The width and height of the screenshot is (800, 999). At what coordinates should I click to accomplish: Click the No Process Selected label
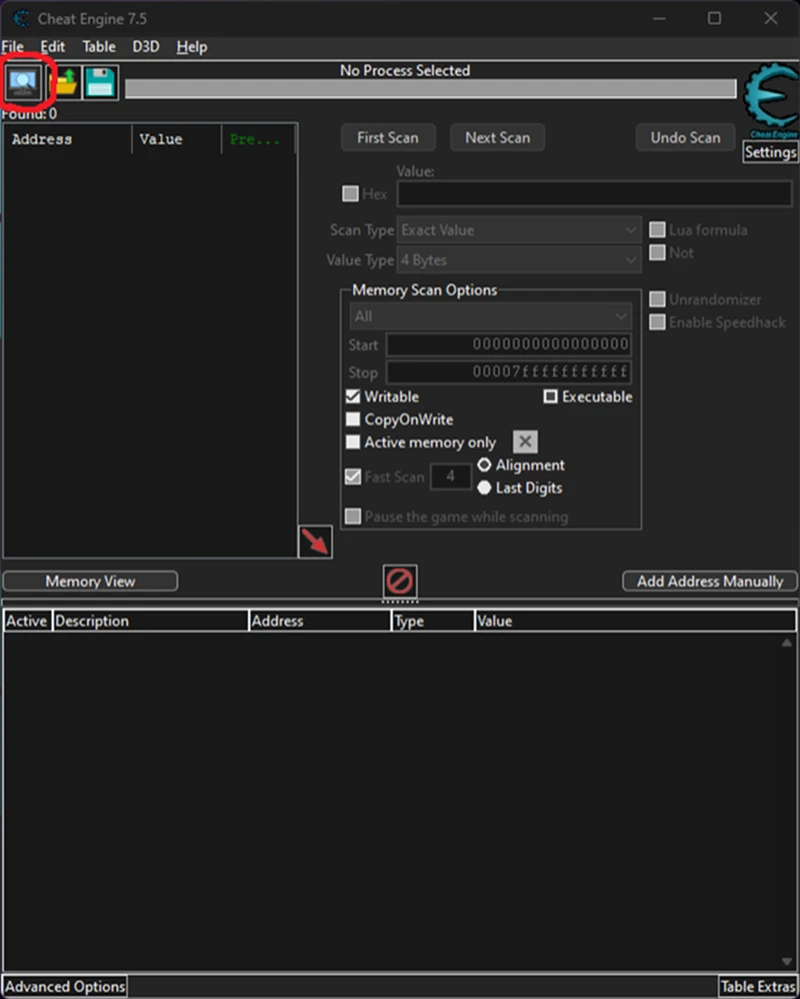405,70
